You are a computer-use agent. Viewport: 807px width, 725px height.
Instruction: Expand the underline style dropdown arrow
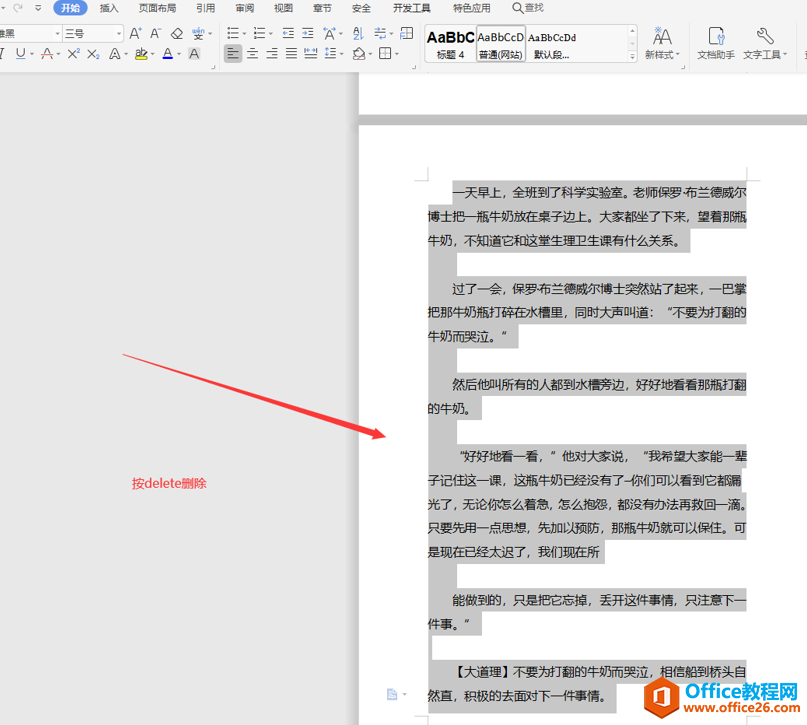(x=32, y=54)
